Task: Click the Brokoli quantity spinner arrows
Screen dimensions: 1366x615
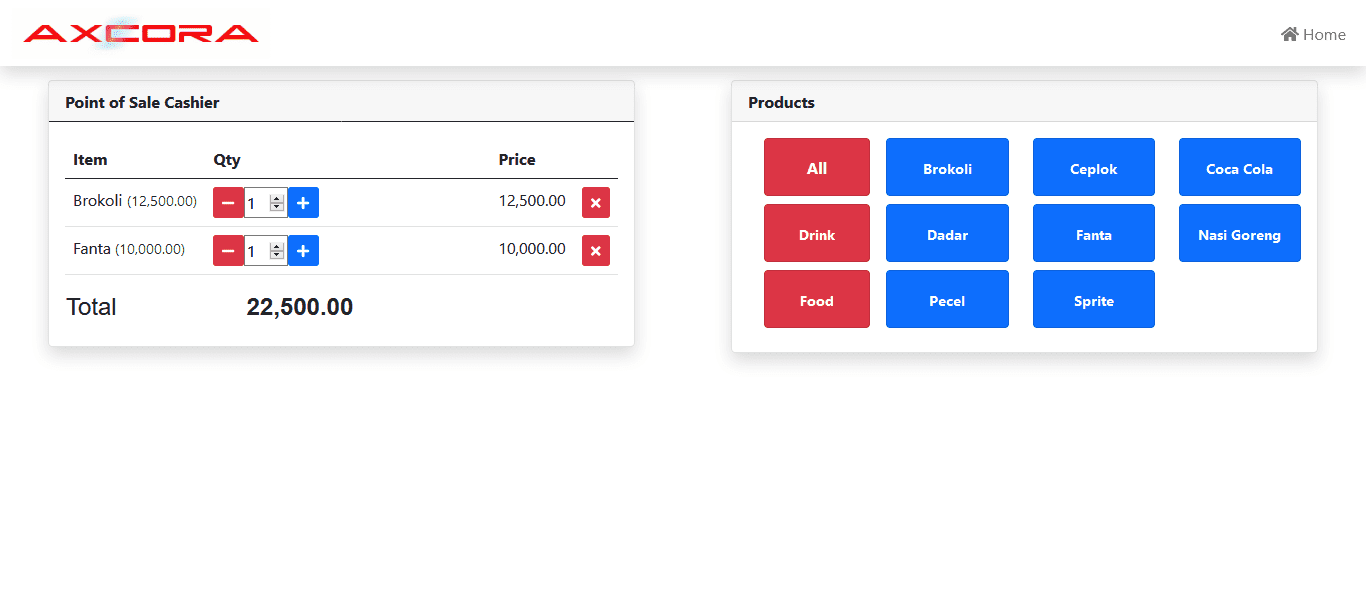Action: click(277, 203)
